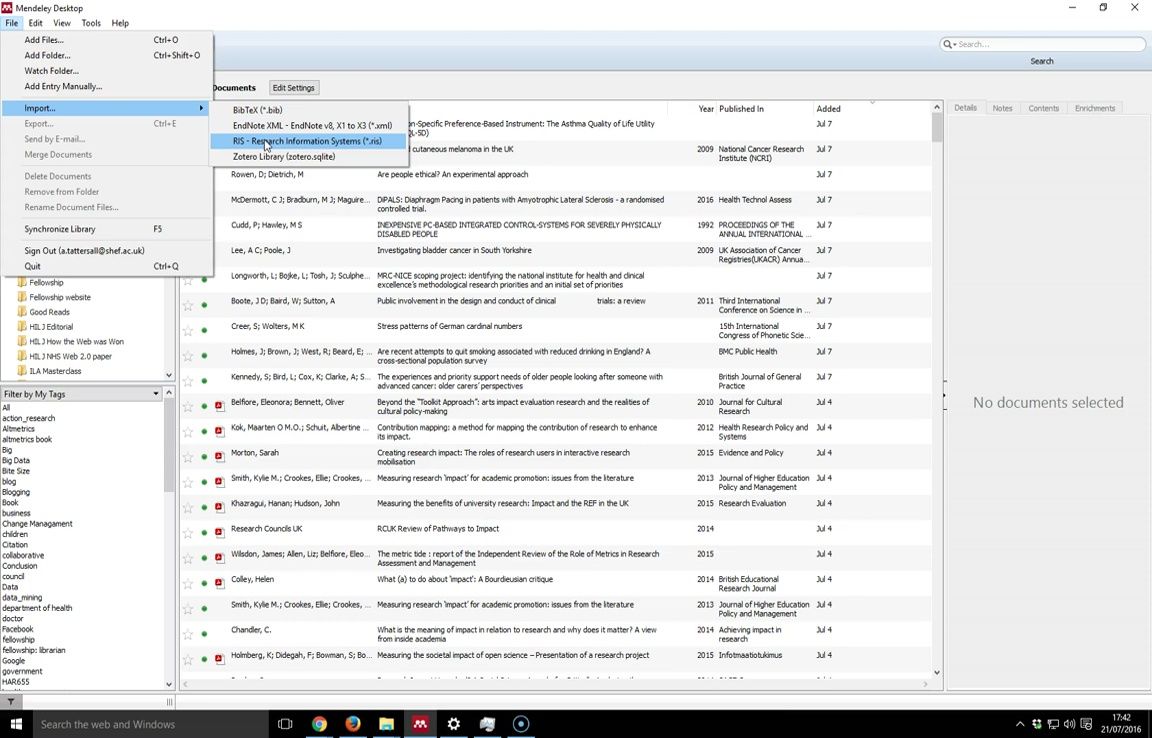Image resolution: width=1152 pixels, height=738 pixels.
Task: Open the HILJ Editorial folder
Action: pyautogui.click(x=51, y=326)
